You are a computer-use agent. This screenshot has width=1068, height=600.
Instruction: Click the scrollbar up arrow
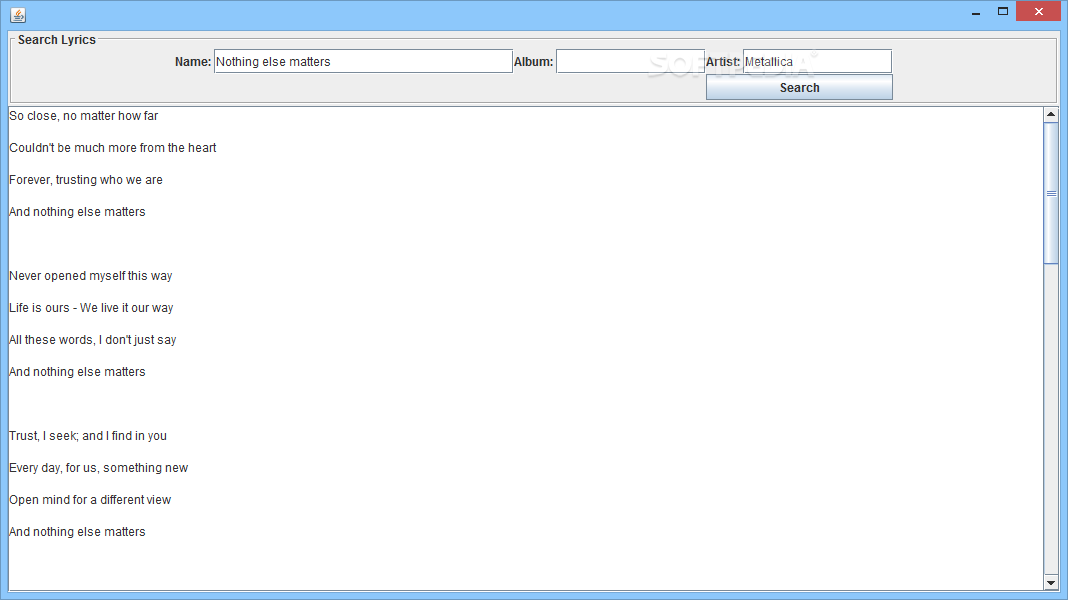point(1050,114)
